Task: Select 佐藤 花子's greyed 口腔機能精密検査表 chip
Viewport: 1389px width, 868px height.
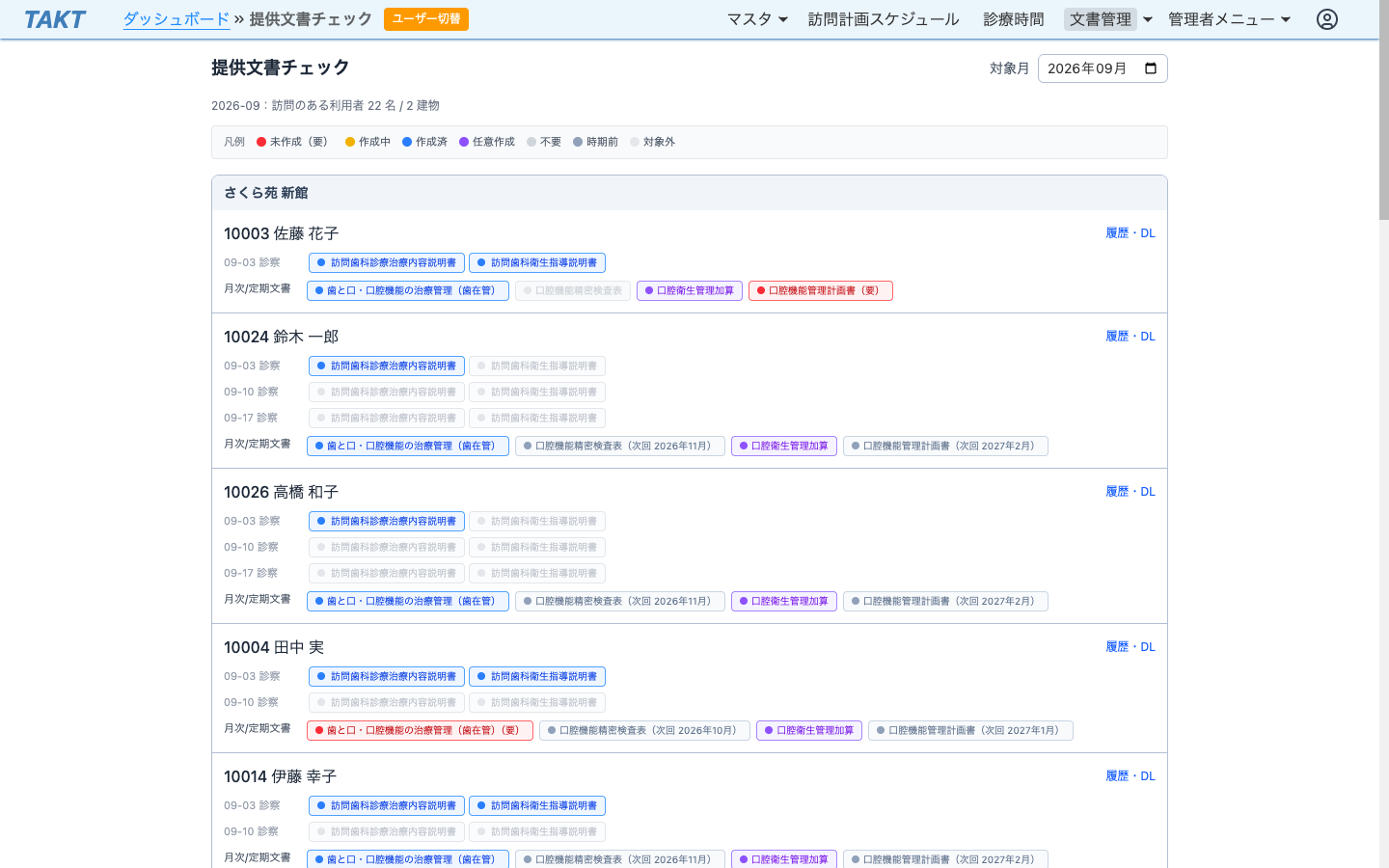Action: [x=573, y=290]
